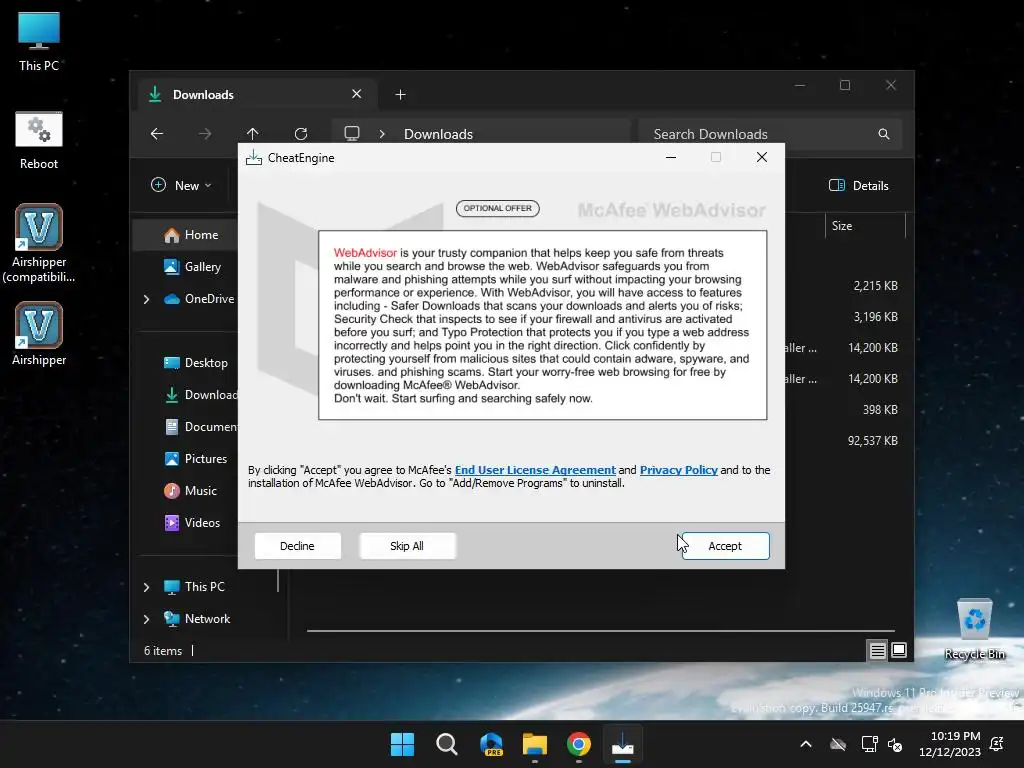This screenshot has width=1024, height=768.
Task: Show hidden system tray icons
Action: point(806,744)
